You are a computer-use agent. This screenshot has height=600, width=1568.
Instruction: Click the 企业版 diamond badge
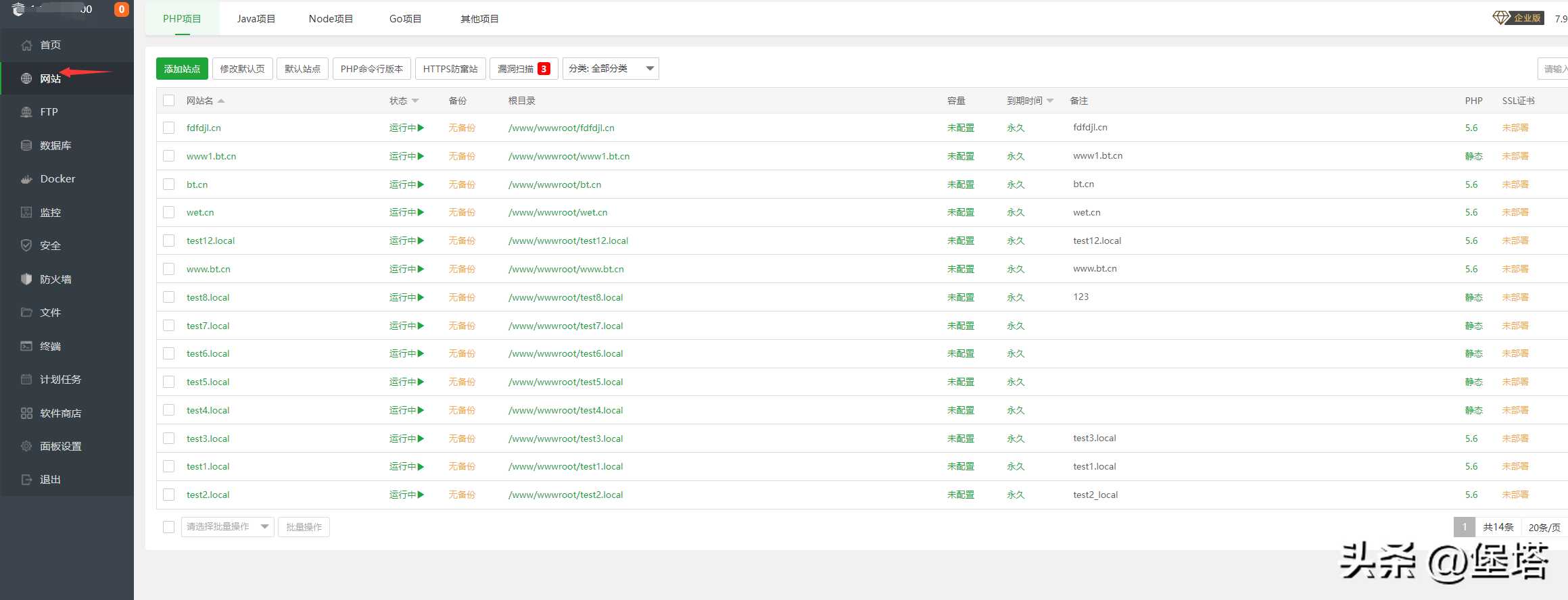coord(1517,18)
